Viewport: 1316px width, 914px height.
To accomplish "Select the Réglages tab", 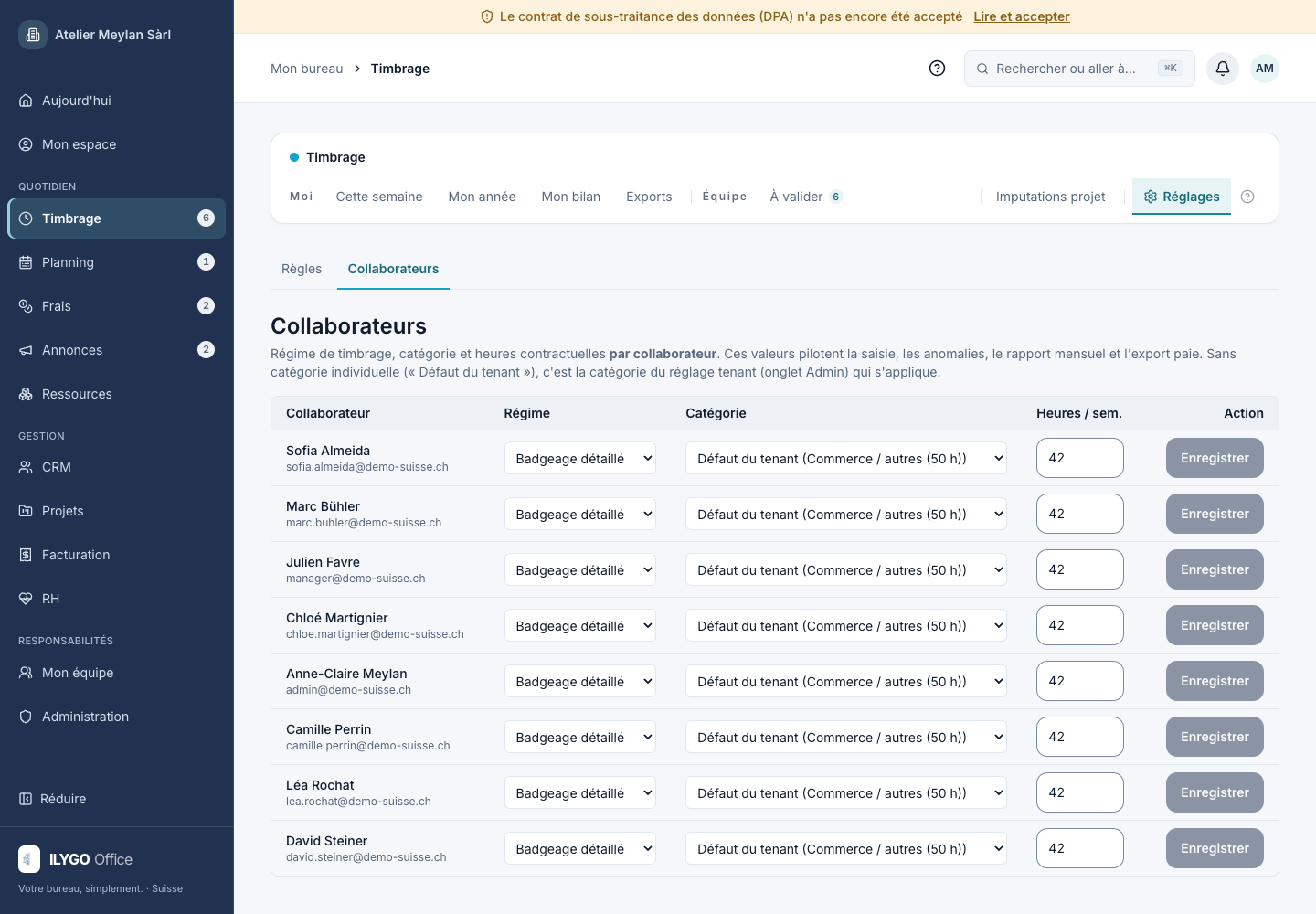I will (x=1182, y=197).
